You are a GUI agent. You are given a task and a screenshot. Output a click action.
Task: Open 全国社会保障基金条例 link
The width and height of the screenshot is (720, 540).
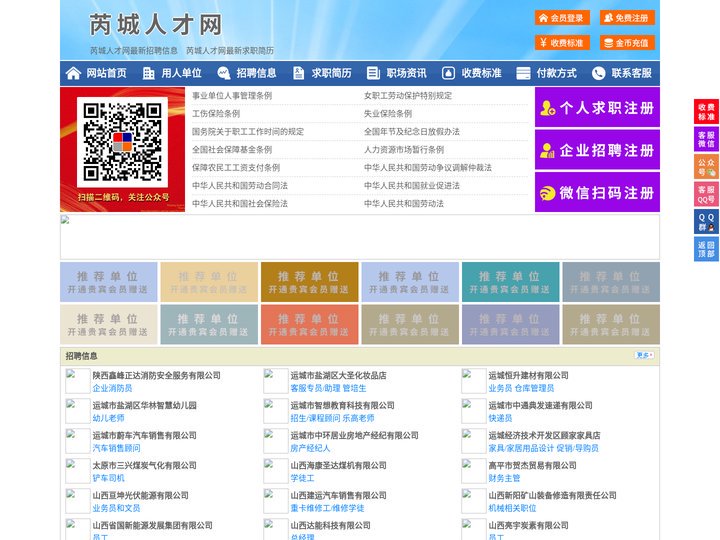(232, 150)
